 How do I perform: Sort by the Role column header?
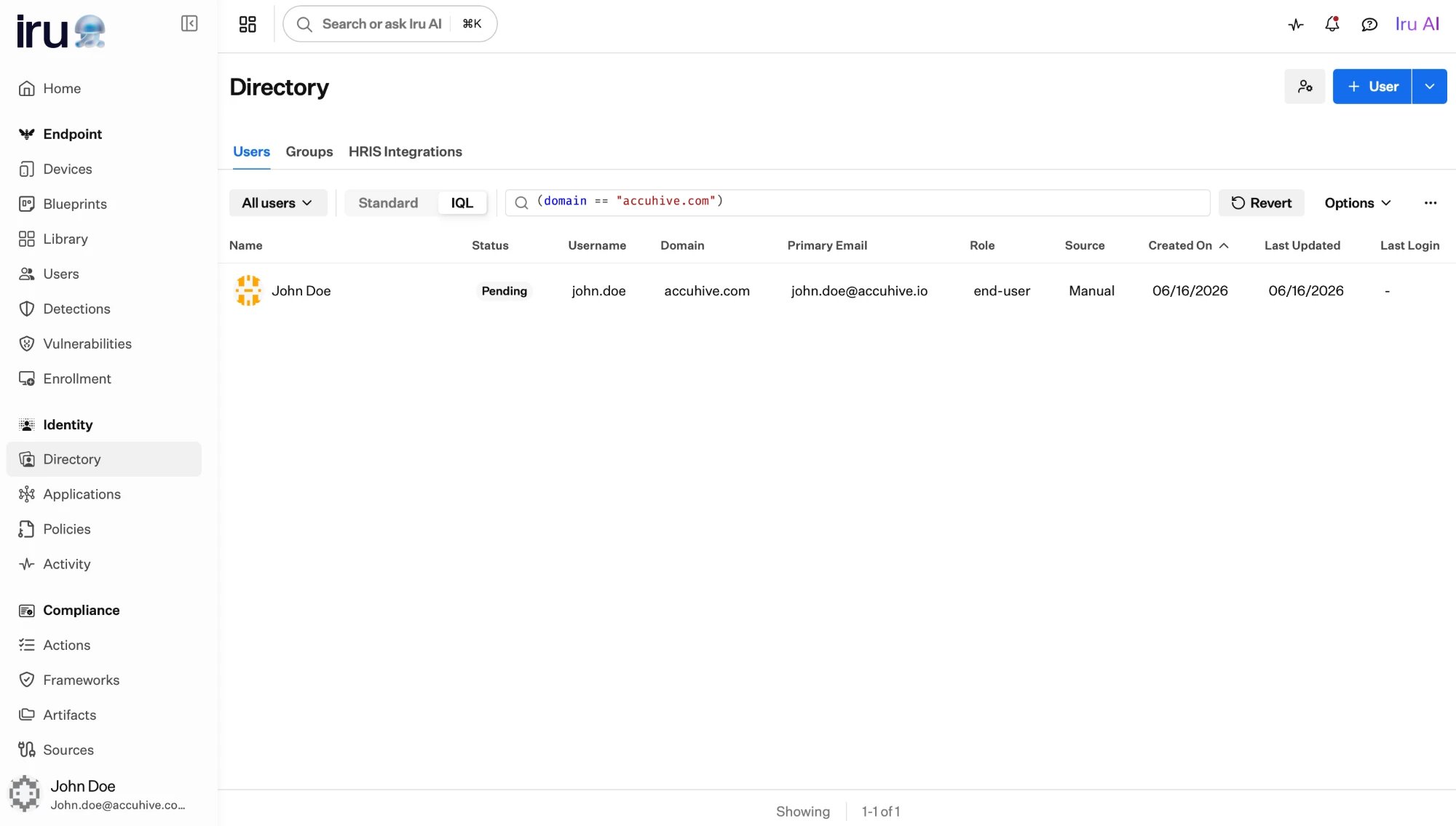(982, 245)
